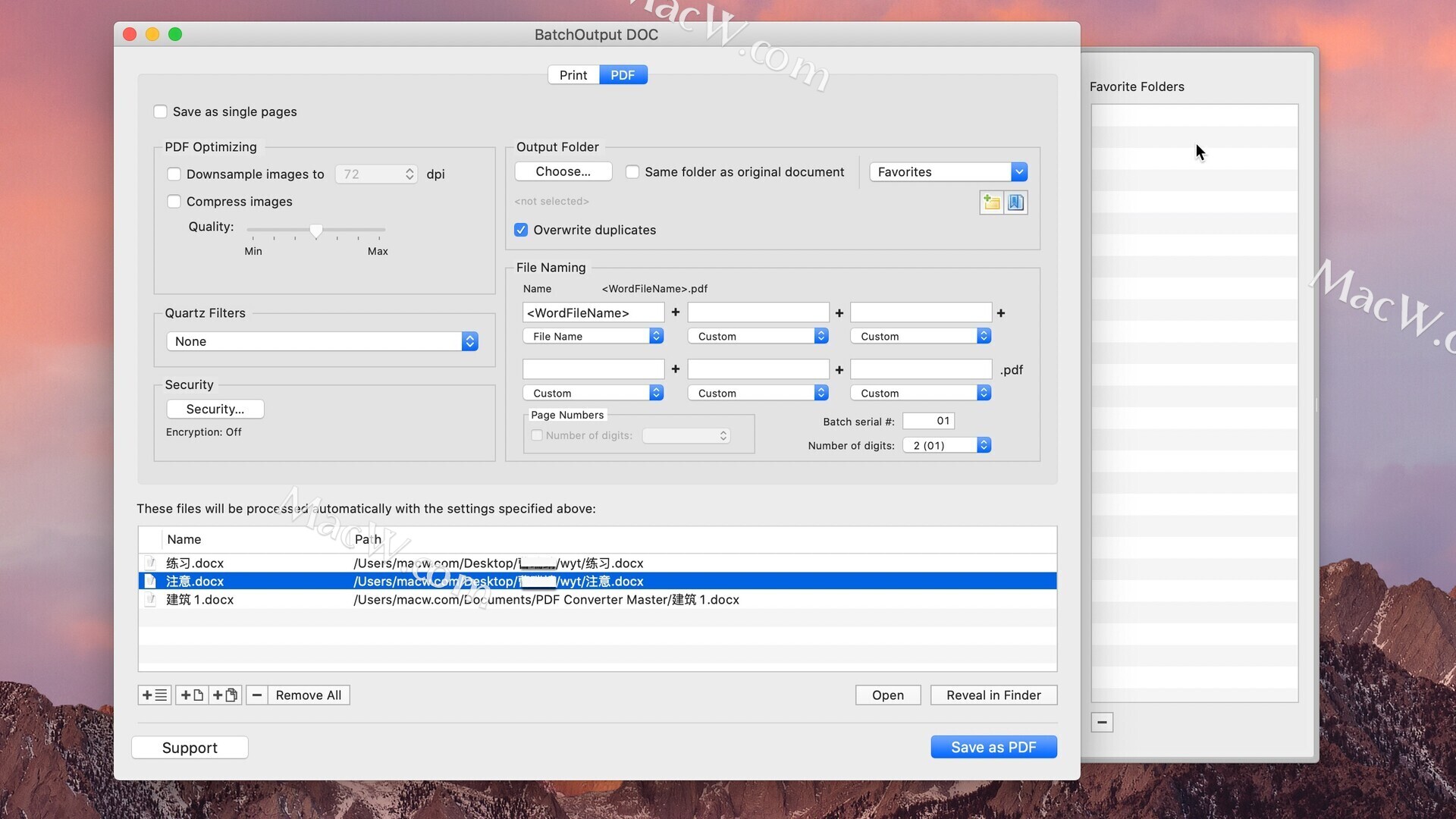Viewport: 1456px width, 819px height.
Task: Check Downsample images to option
Action: pyautogui.click(x=174, y=174)
